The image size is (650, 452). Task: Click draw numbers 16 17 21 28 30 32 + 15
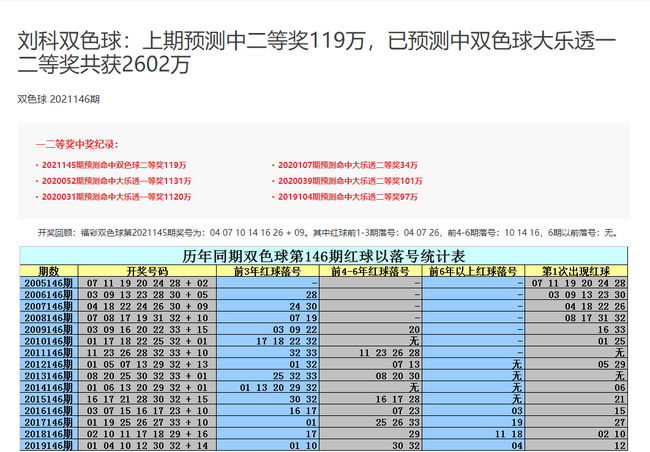tap(147, 399)
